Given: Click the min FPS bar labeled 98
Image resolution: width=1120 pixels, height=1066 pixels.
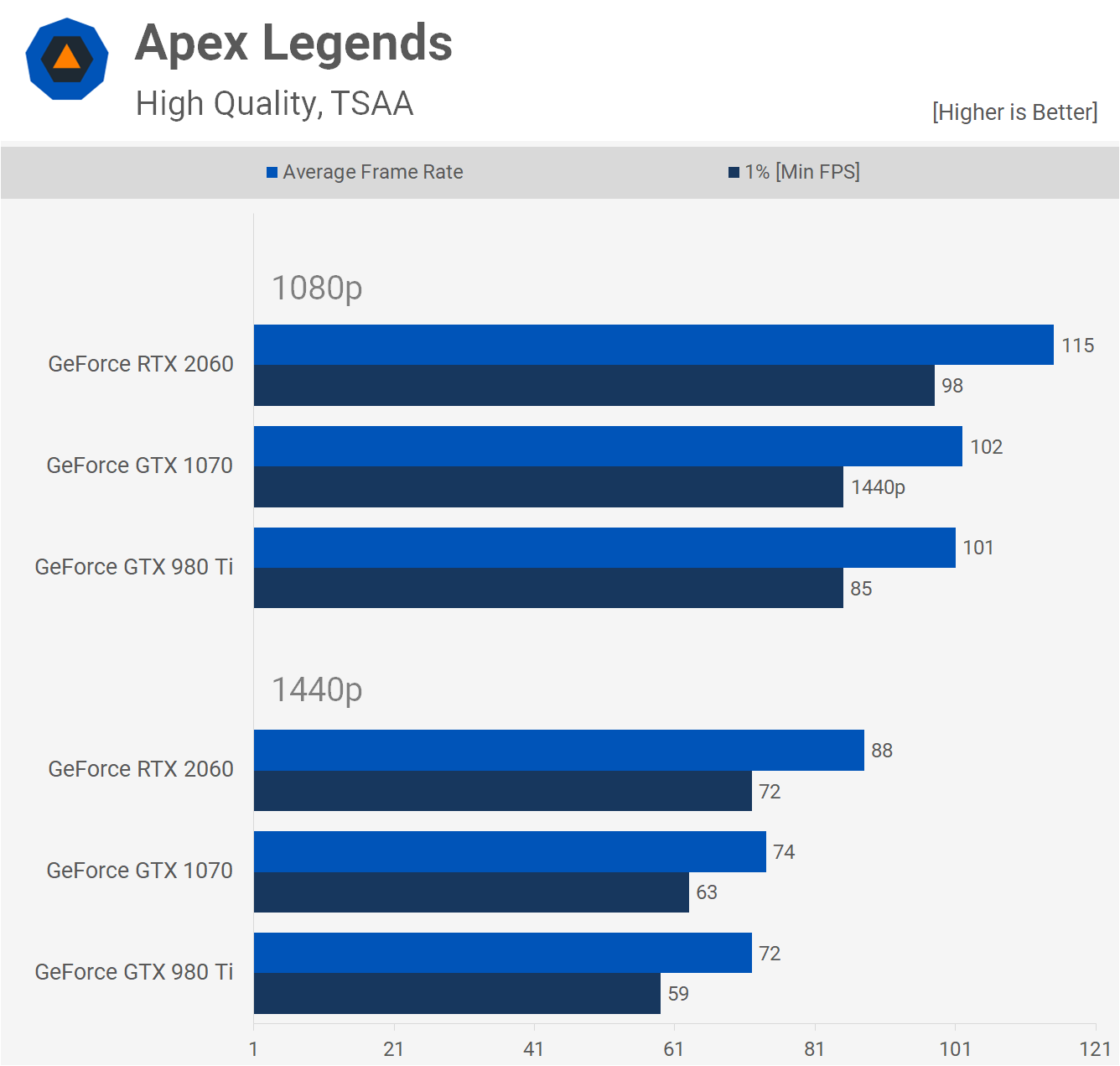Looking at the screenshot, I should (x=594, y=386).
